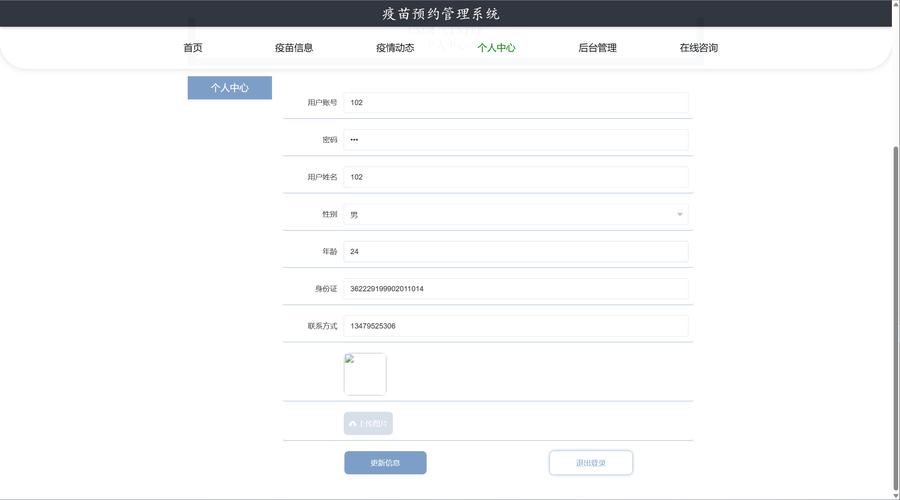The height and width of the screenshot is (500, 900).
Task: Click the 退出登录 button
Action: pyautogui.click(x=591, y=463)
